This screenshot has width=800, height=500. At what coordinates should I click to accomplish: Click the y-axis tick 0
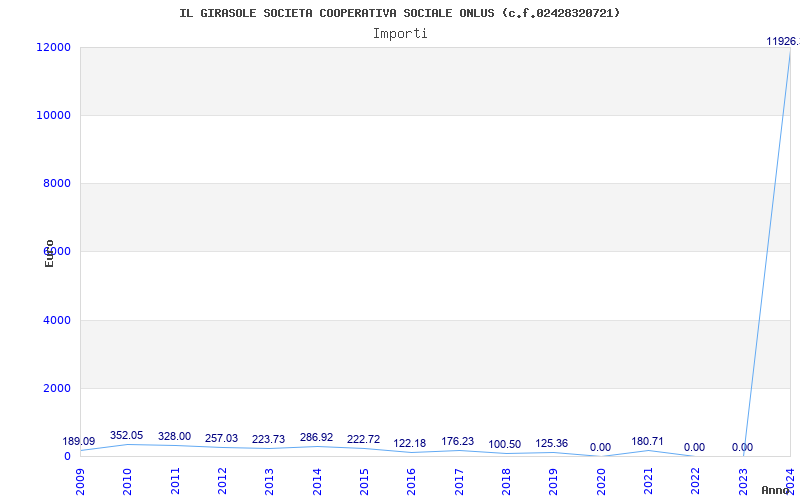coord(67,456)
